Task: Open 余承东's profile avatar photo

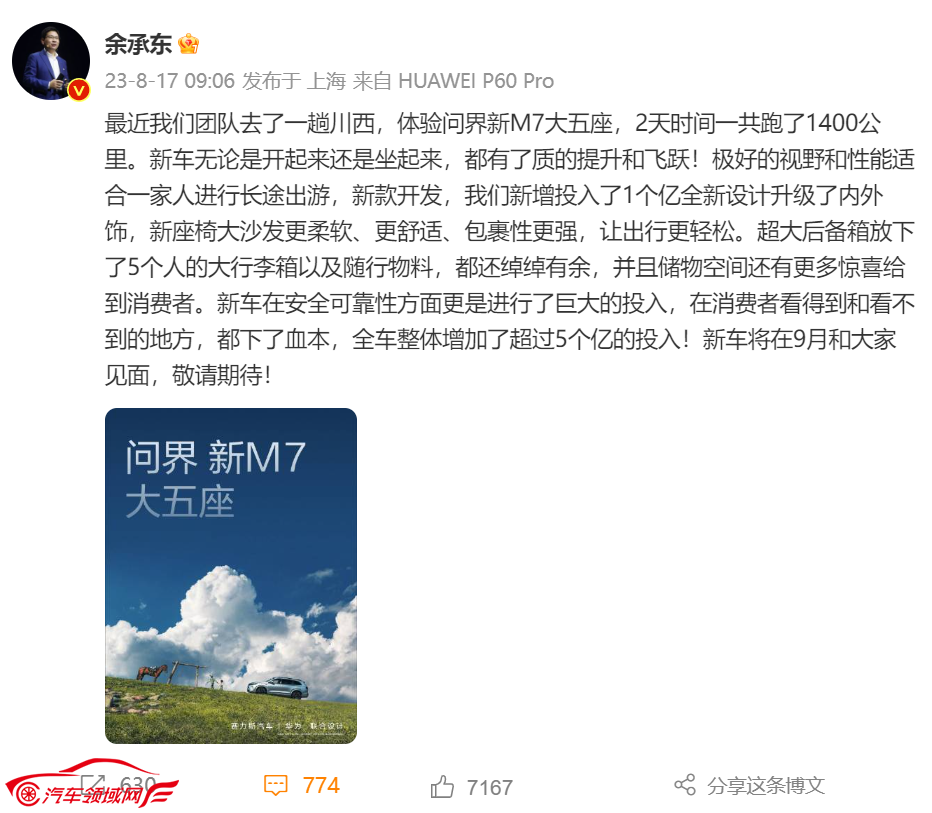Action: (51, 61)
